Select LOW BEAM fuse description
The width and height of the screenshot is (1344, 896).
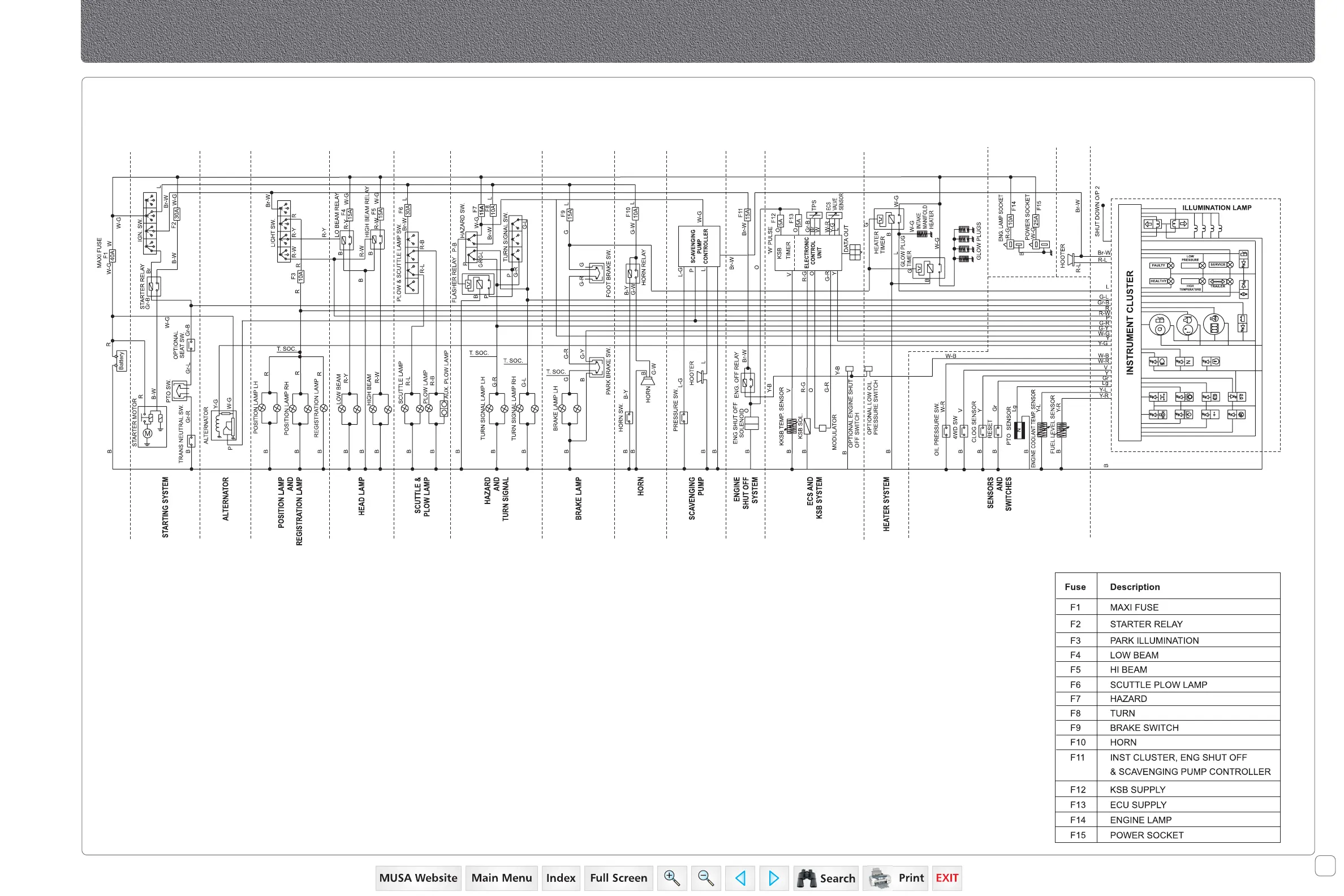1134,655
